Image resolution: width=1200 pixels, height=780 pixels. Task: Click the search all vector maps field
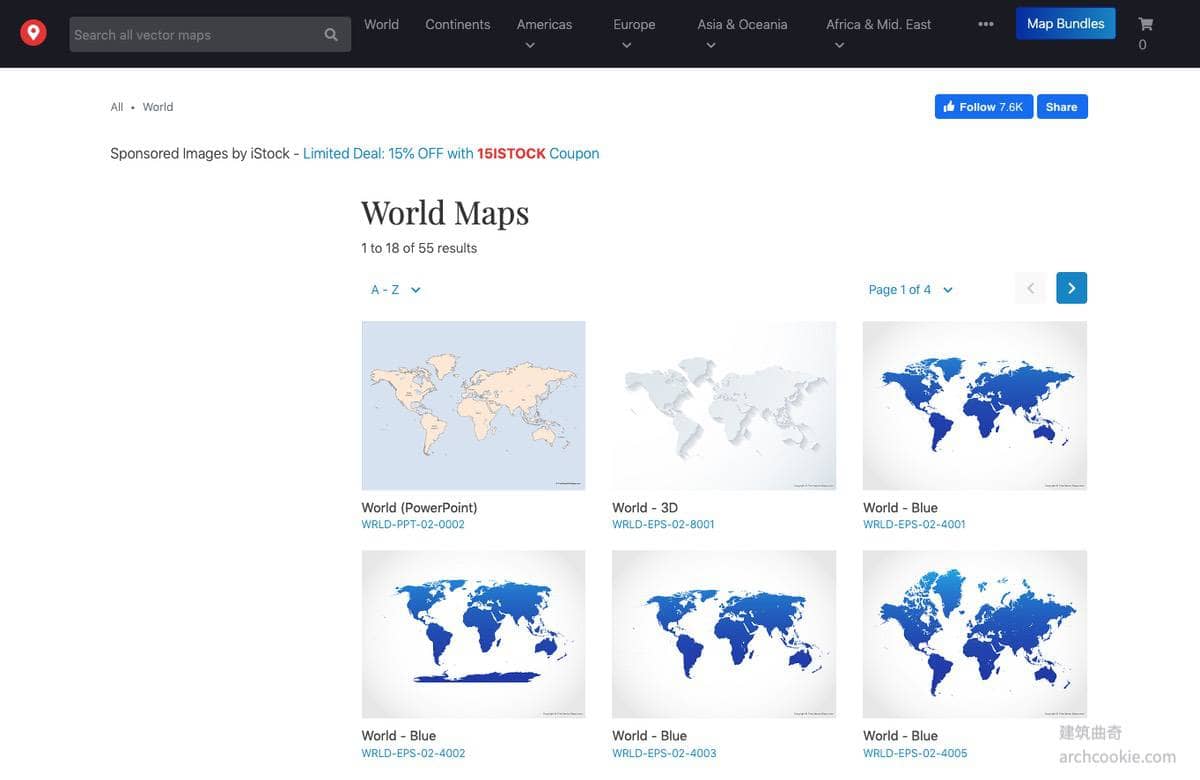click(195, 35)
